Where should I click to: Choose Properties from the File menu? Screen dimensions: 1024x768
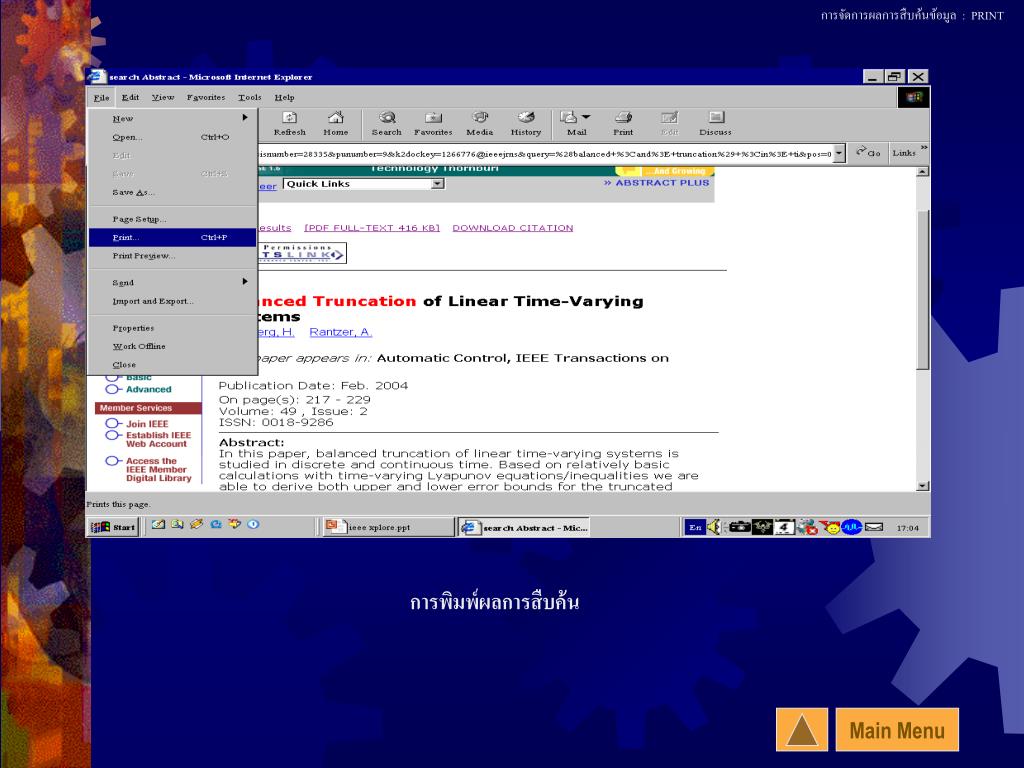click(172, 328)
